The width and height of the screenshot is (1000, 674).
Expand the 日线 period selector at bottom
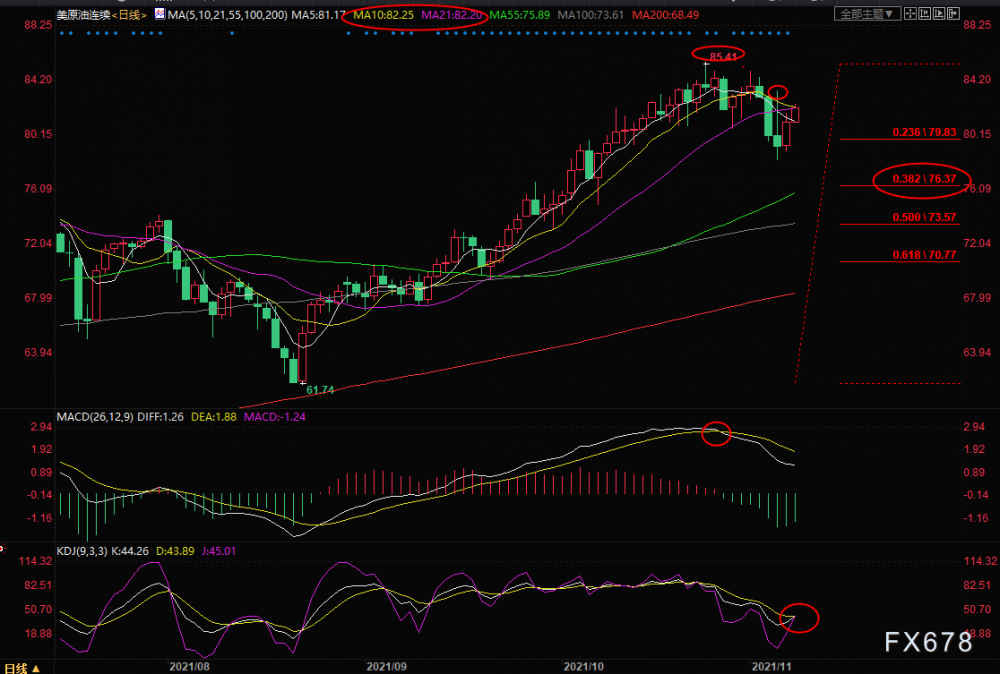23,668
